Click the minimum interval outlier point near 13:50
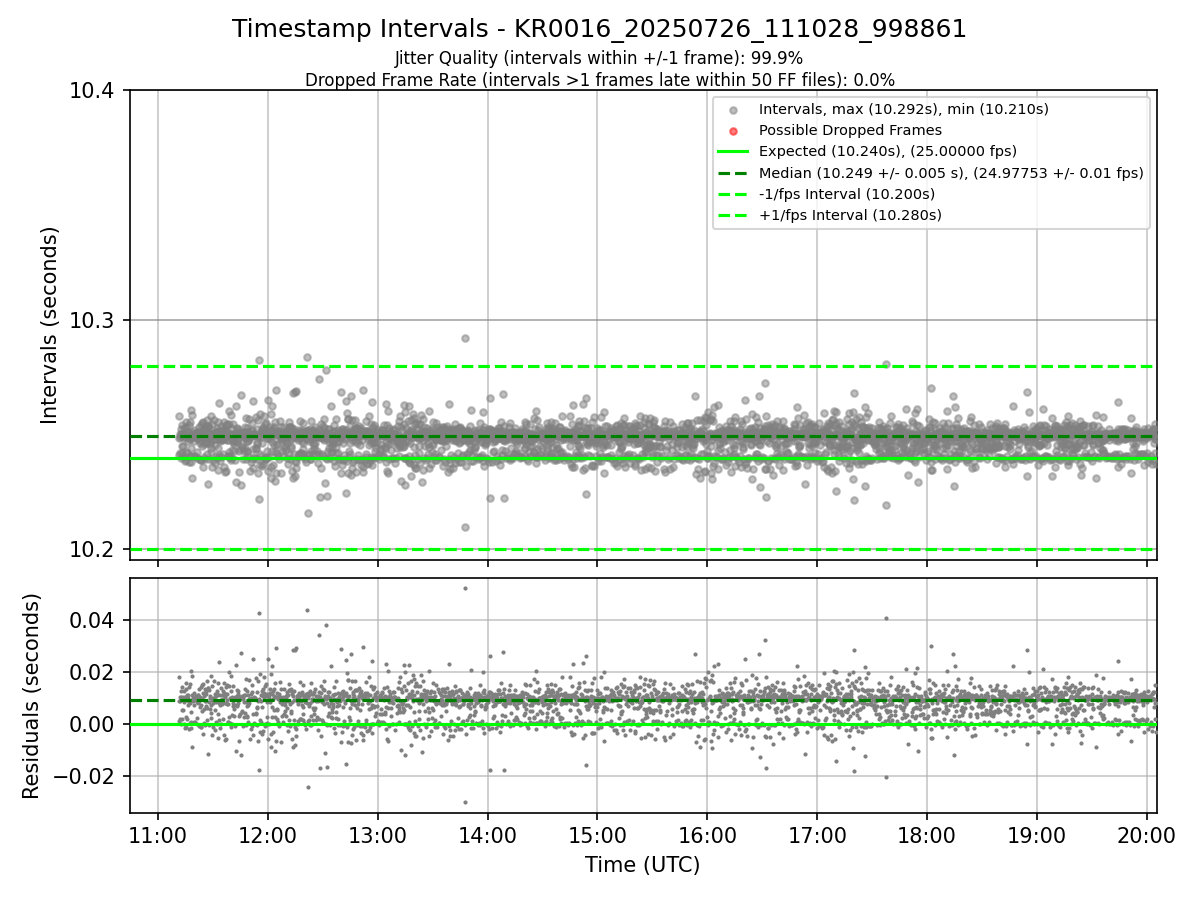1200x900 pixels. point(465,527)
